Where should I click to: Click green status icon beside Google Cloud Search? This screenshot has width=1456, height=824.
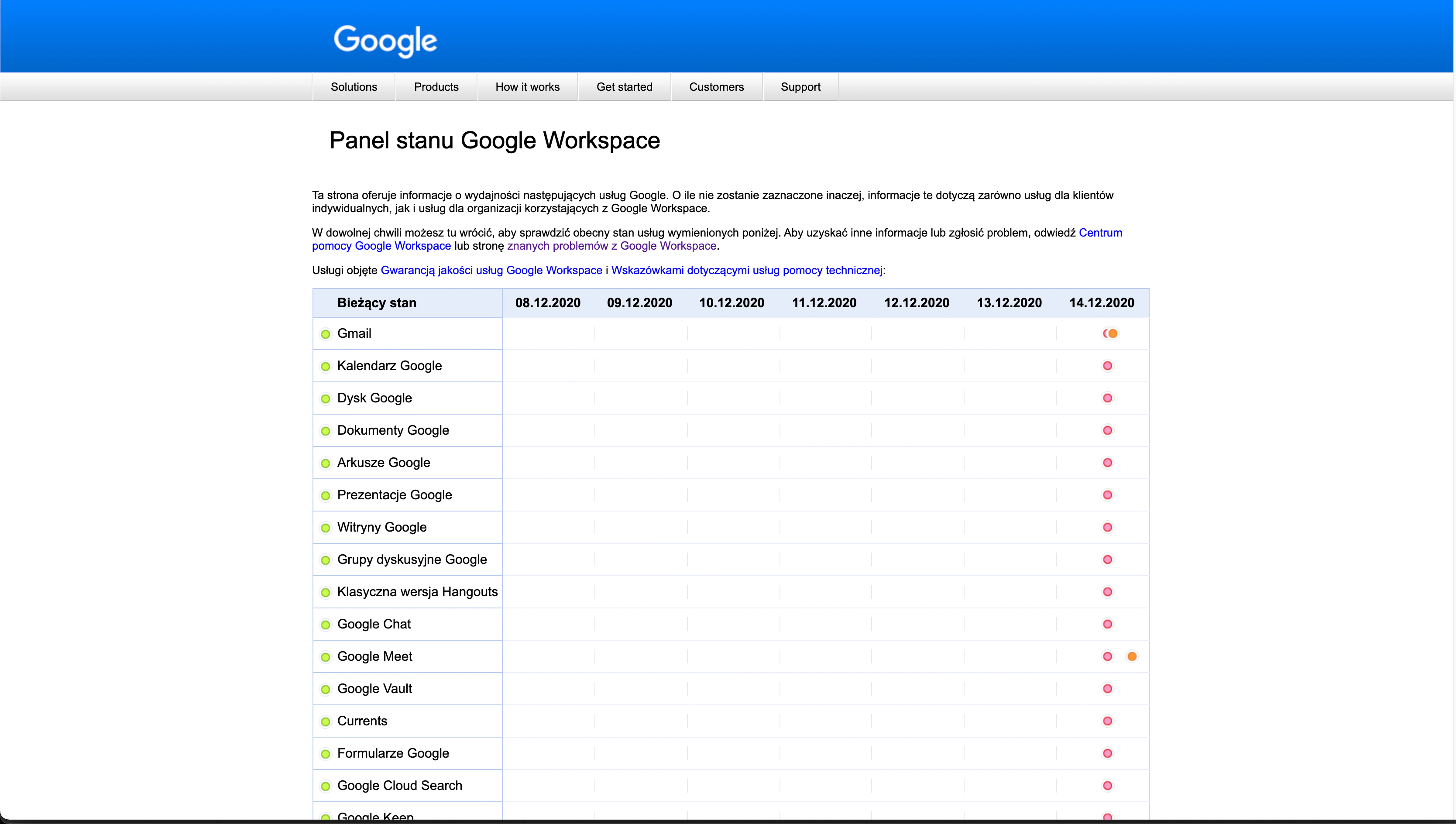pyautogui.click(x=326, y=786)
